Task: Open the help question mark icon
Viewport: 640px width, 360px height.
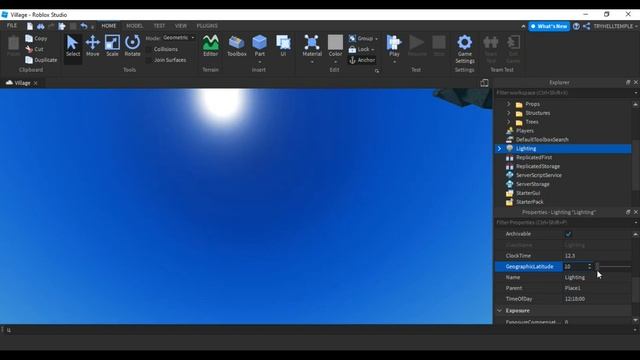Action: (576, 26)
